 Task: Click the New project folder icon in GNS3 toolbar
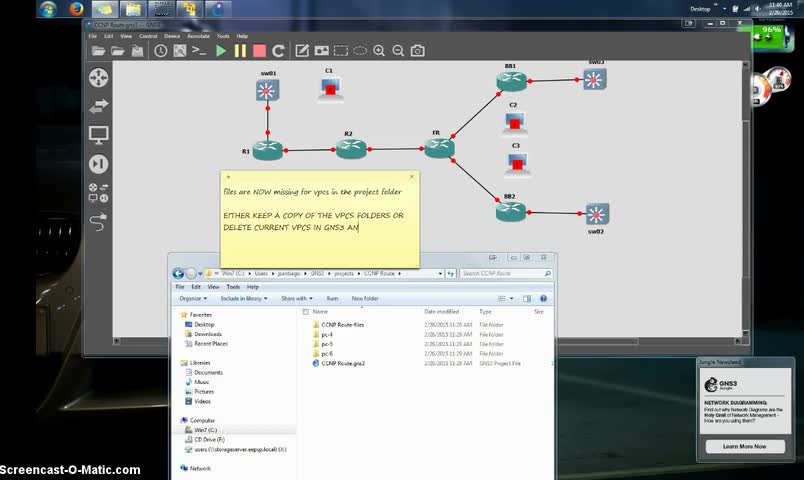click(x=98, y=51)
